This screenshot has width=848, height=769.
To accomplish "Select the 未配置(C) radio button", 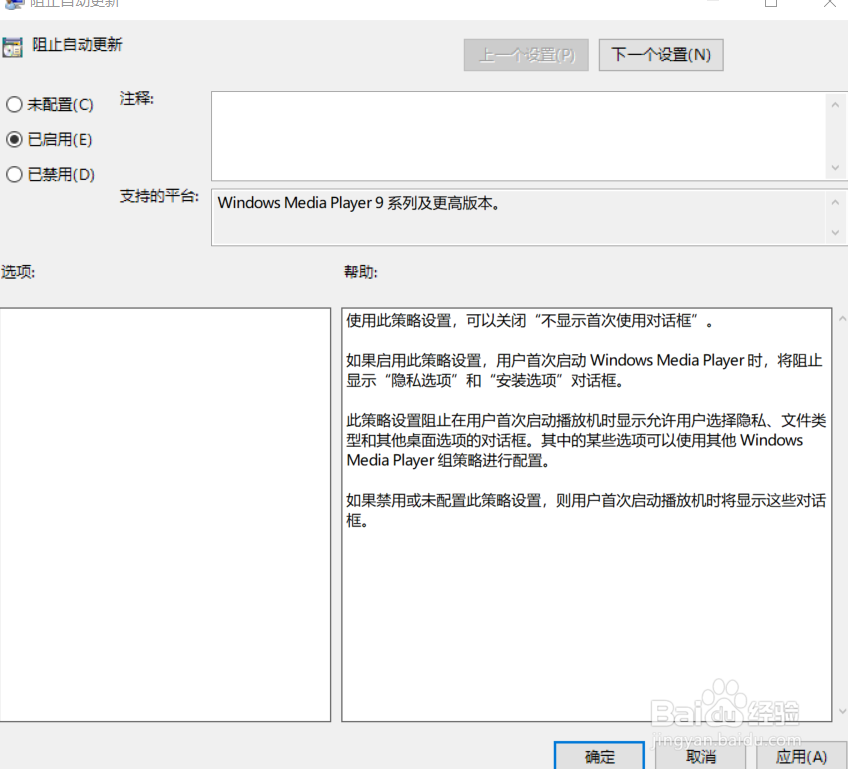I will (15, 104).
